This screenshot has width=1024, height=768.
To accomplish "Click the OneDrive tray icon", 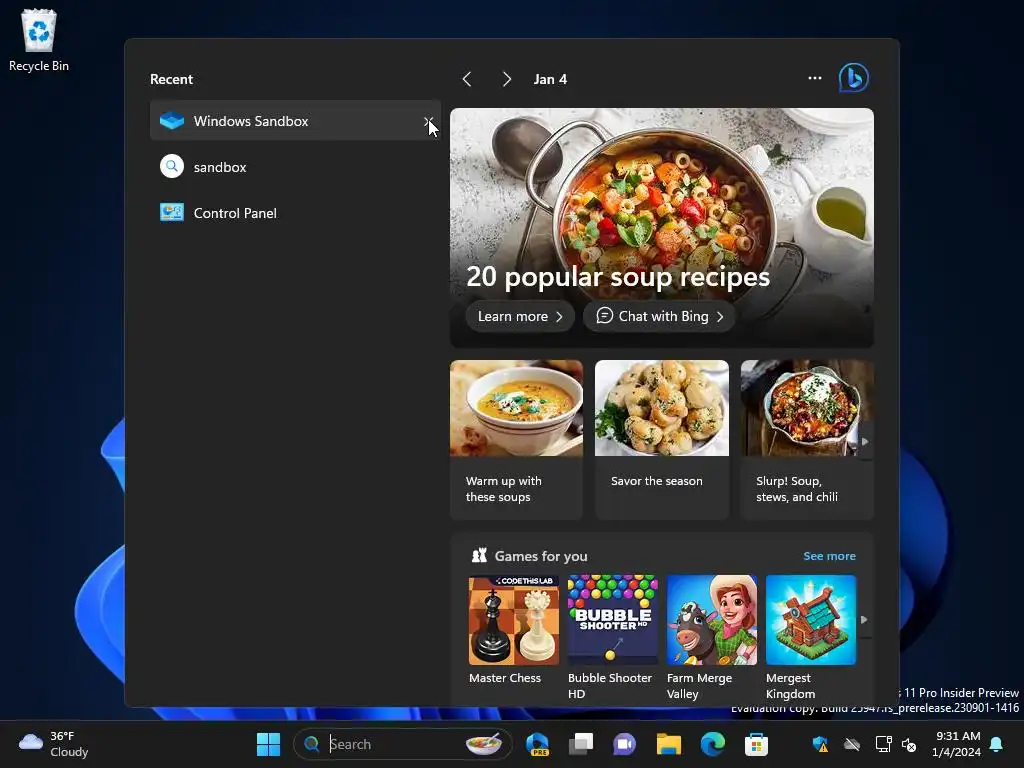I will (852, 744).
